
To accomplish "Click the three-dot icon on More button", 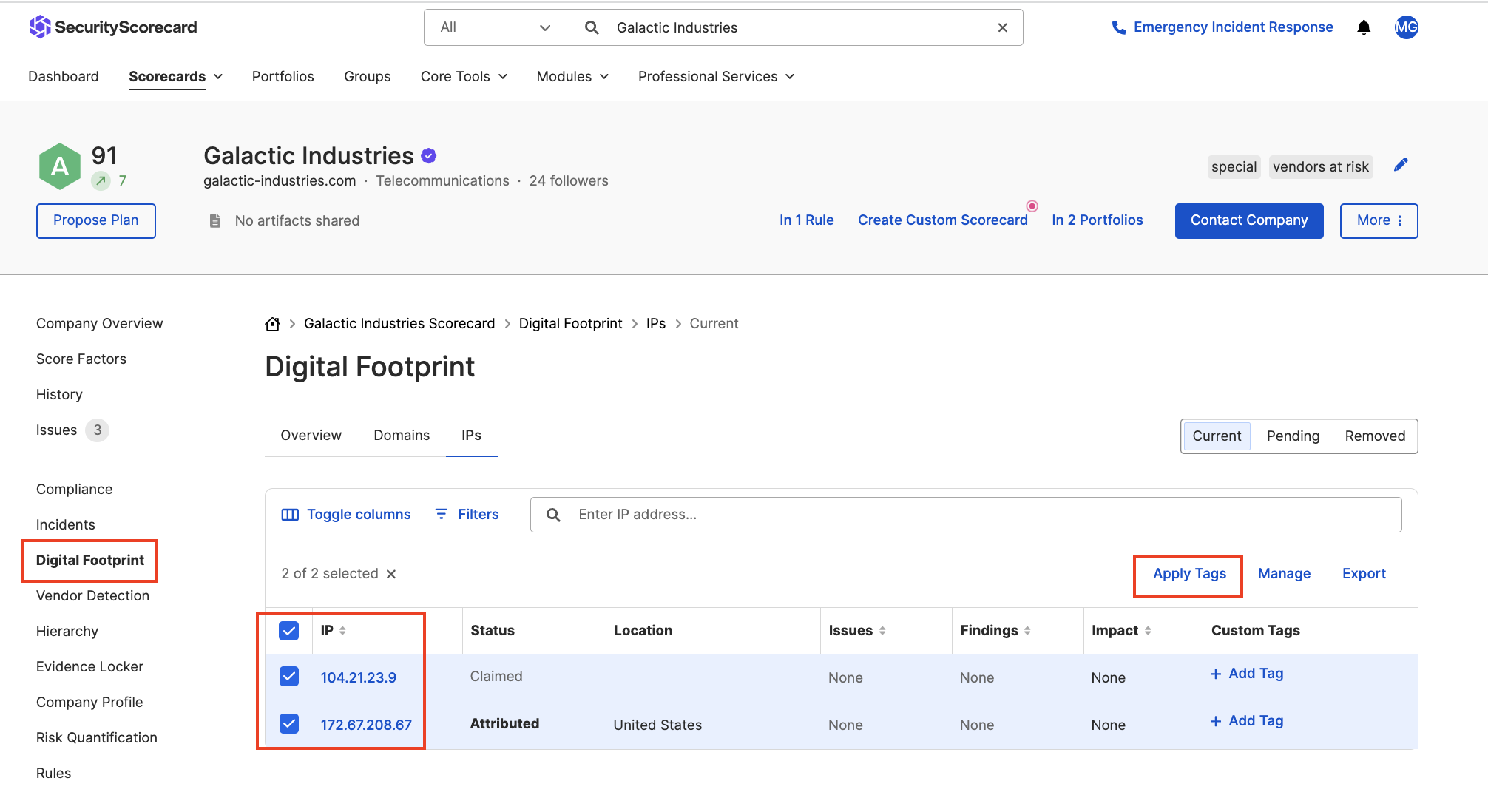I will (1400, 220).
